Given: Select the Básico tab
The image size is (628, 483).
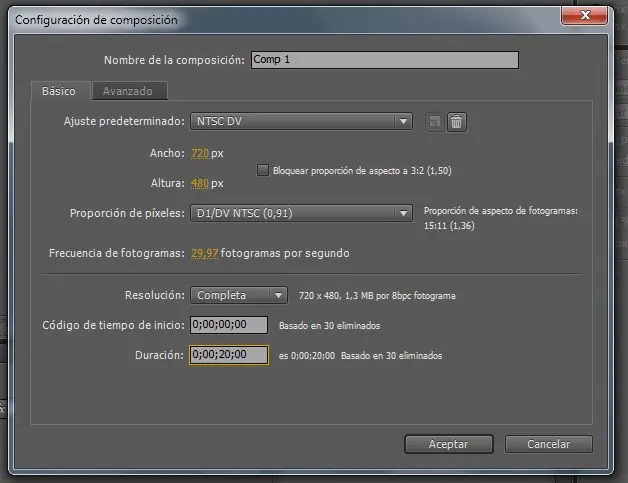Looking at the screenshot, I should 59,91.
